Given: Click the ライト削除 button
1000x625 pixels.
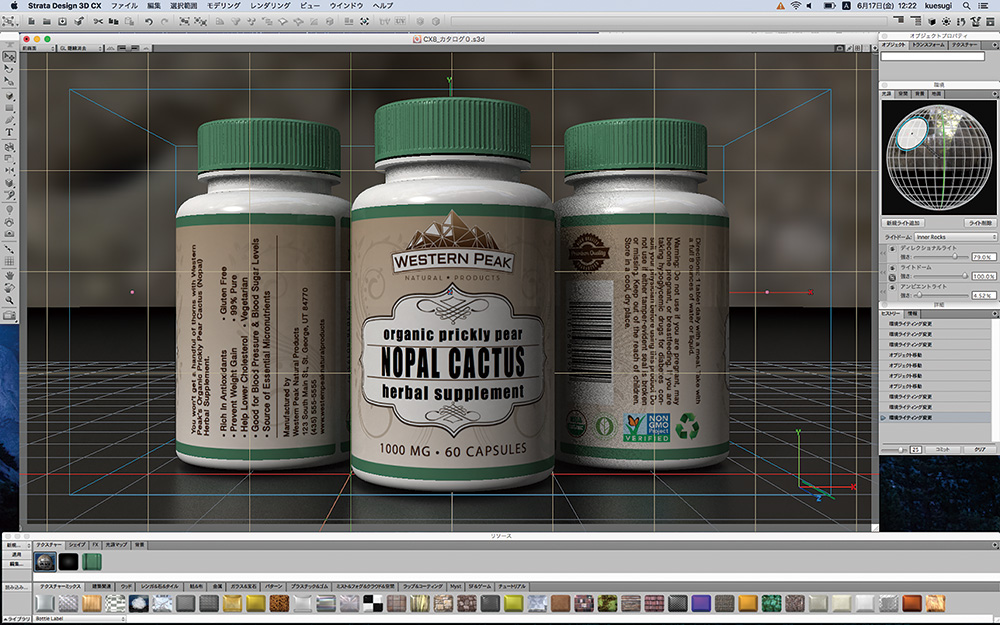Looking at the screenshot, I should [x=981, y=223].
